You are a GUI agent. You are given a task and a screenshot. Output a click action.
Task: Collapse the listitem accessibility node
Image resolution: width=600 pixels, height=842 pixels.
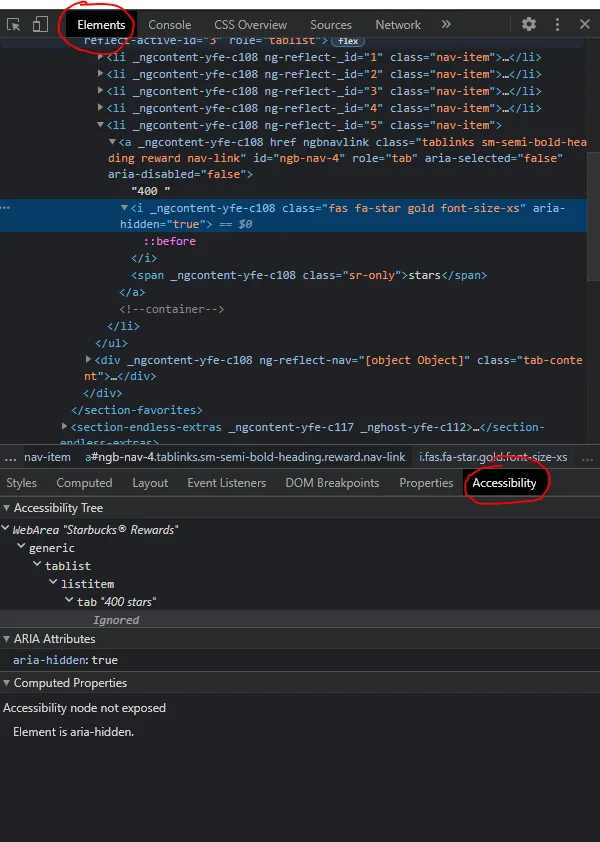pos(54,582)
